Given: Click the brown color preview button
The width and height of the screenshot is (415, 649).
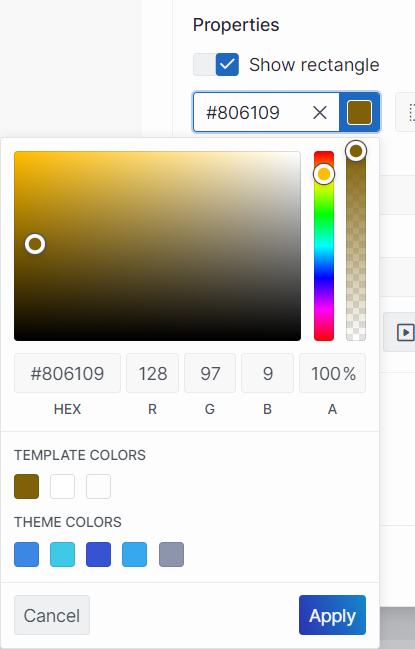Looking at the screenshot, I should (359, 113).
